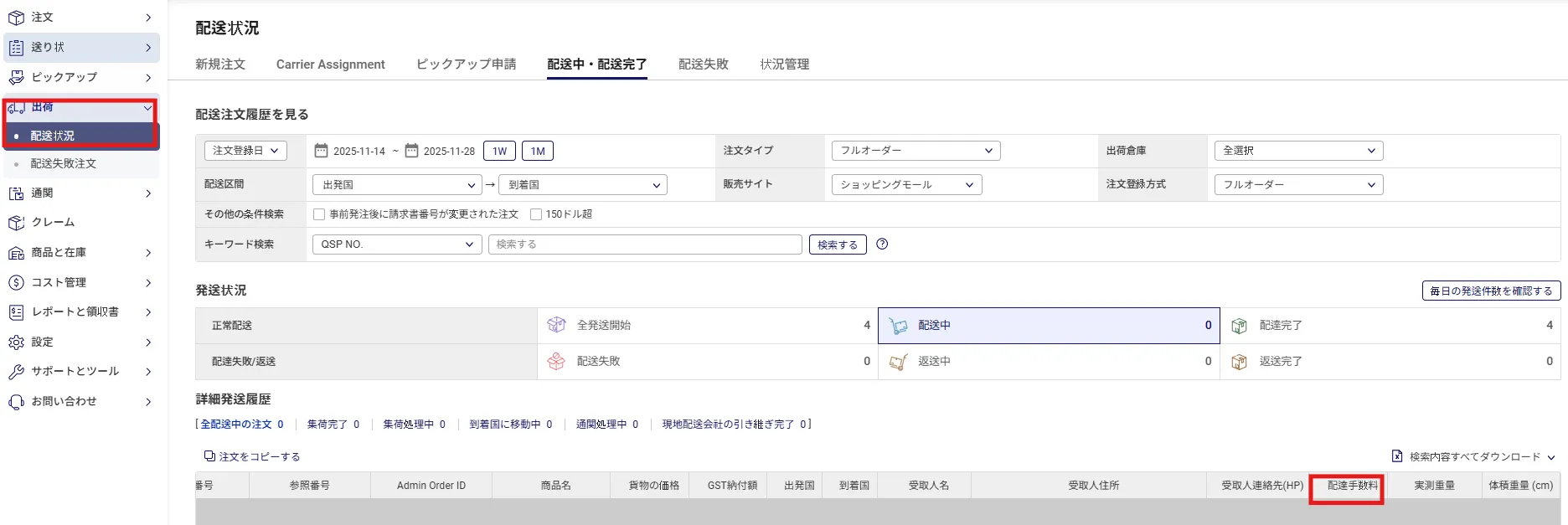Click the 返送完了 box icon

coord(1239,362)
